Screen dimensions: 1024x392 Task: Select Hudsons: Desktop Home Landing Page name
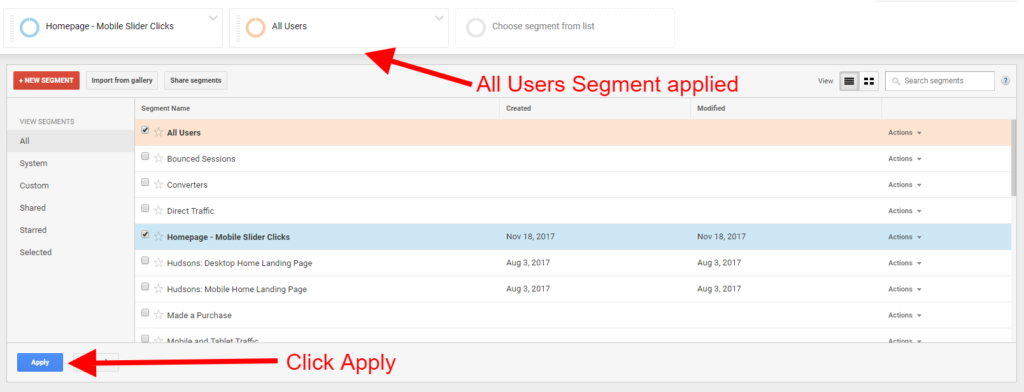(240, 263)
